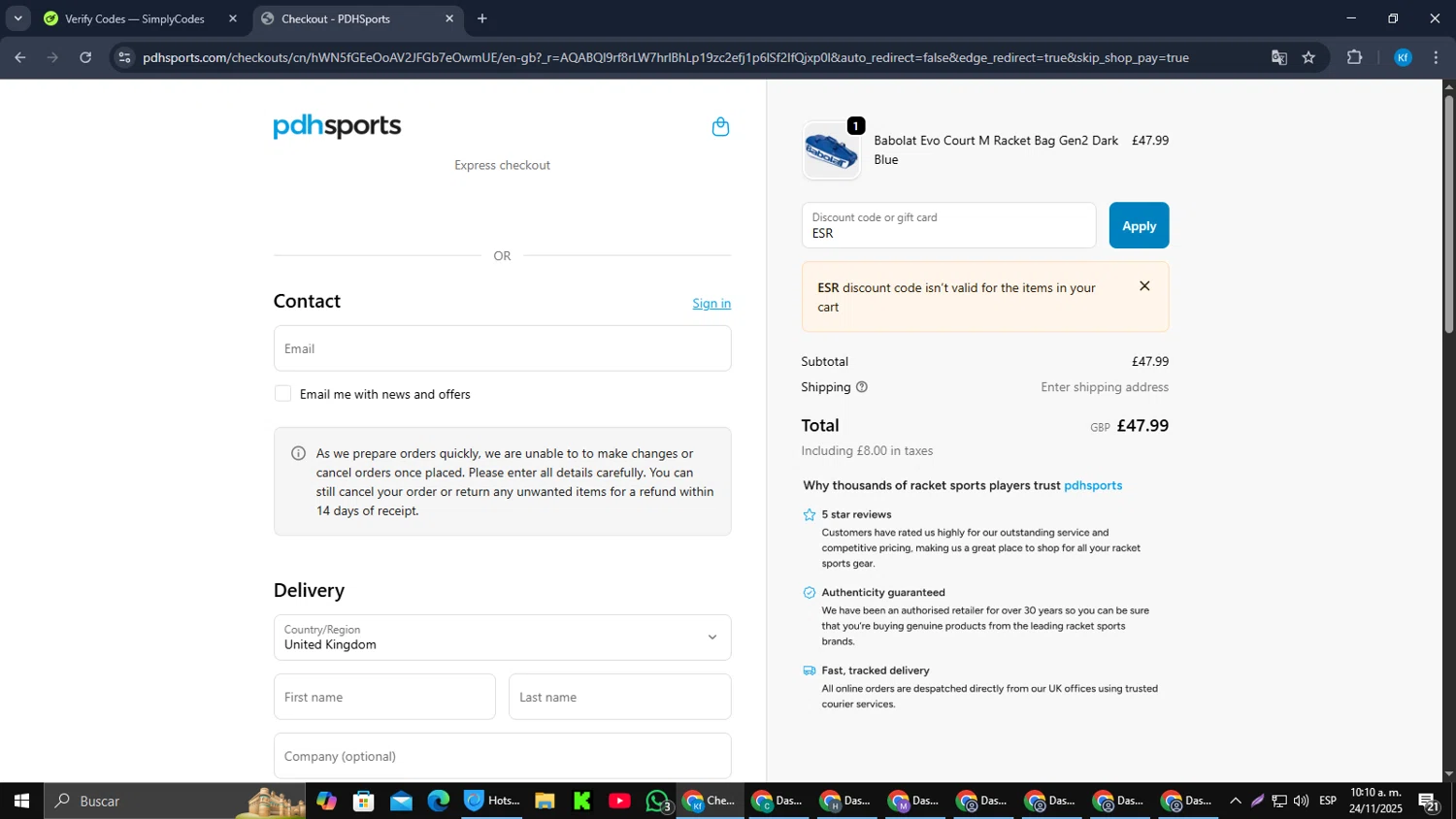Dismiss the ESR invalid discount code message
Image resolution: width=1456 pixels, height=819 pixels.
(x=1144, y=286)
